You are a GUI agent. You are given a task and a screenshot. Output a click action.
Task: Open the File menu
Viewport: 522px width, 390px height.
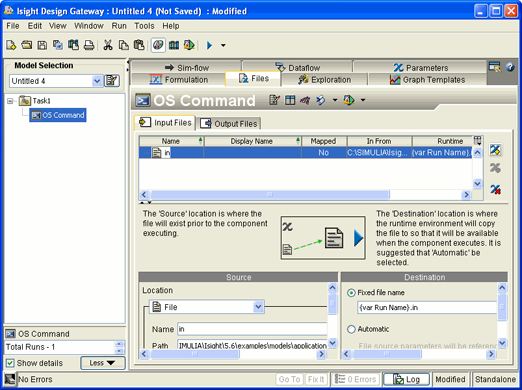point(13,26)
